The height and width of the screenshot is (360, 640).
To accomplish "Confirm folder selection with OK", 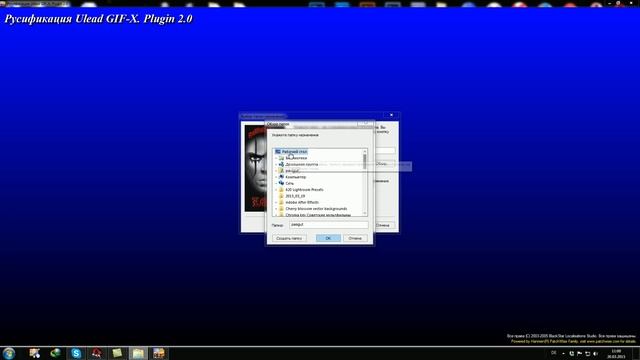I will (x=328, y=238).
